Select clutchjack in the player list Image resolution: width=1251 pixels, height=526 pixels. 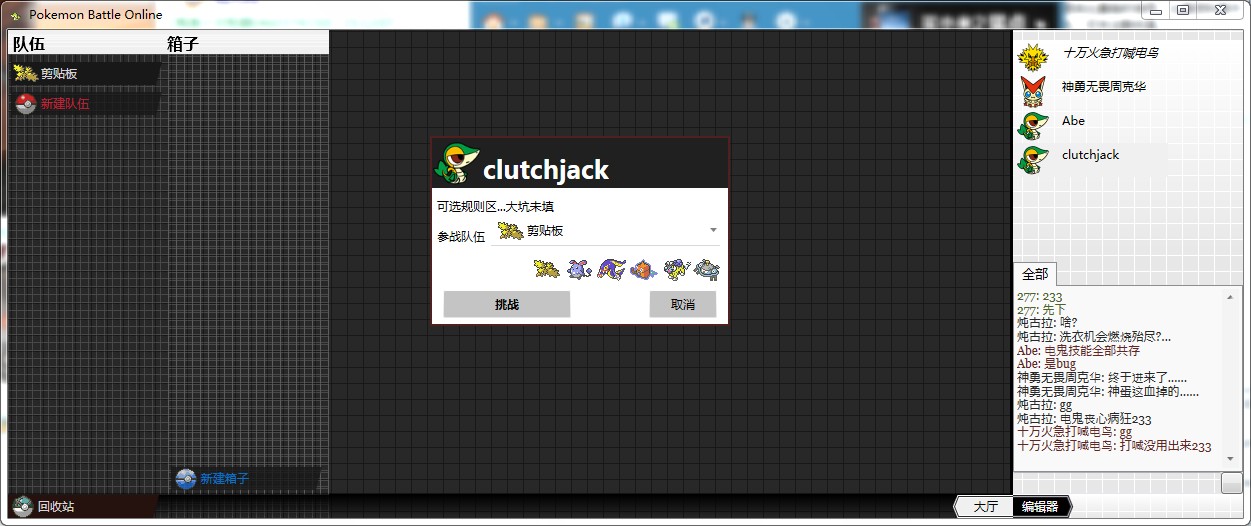click(x=1090, y=155)
